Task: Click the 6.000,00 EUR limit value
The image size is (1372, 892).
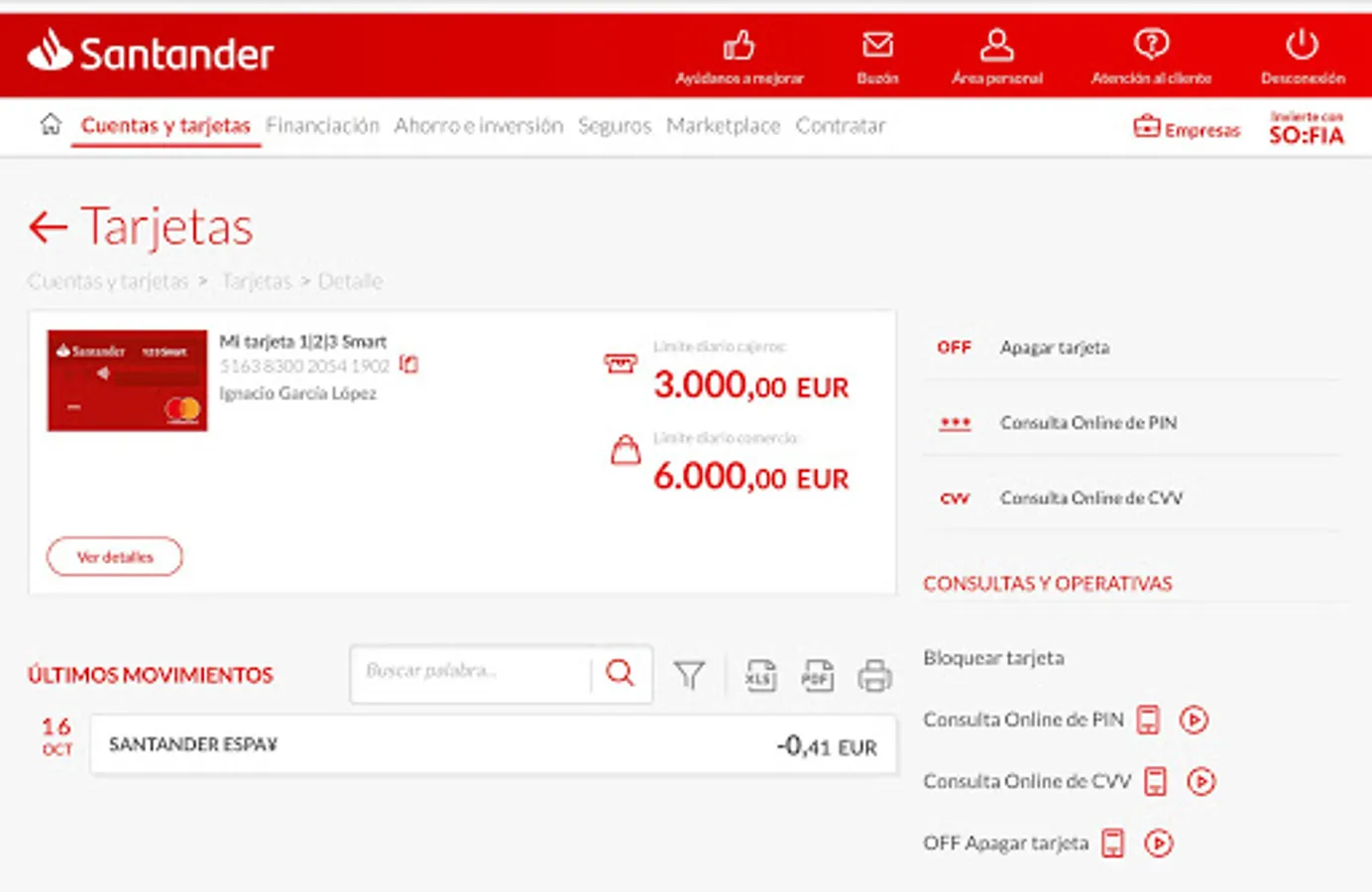Action: point(751,477)
